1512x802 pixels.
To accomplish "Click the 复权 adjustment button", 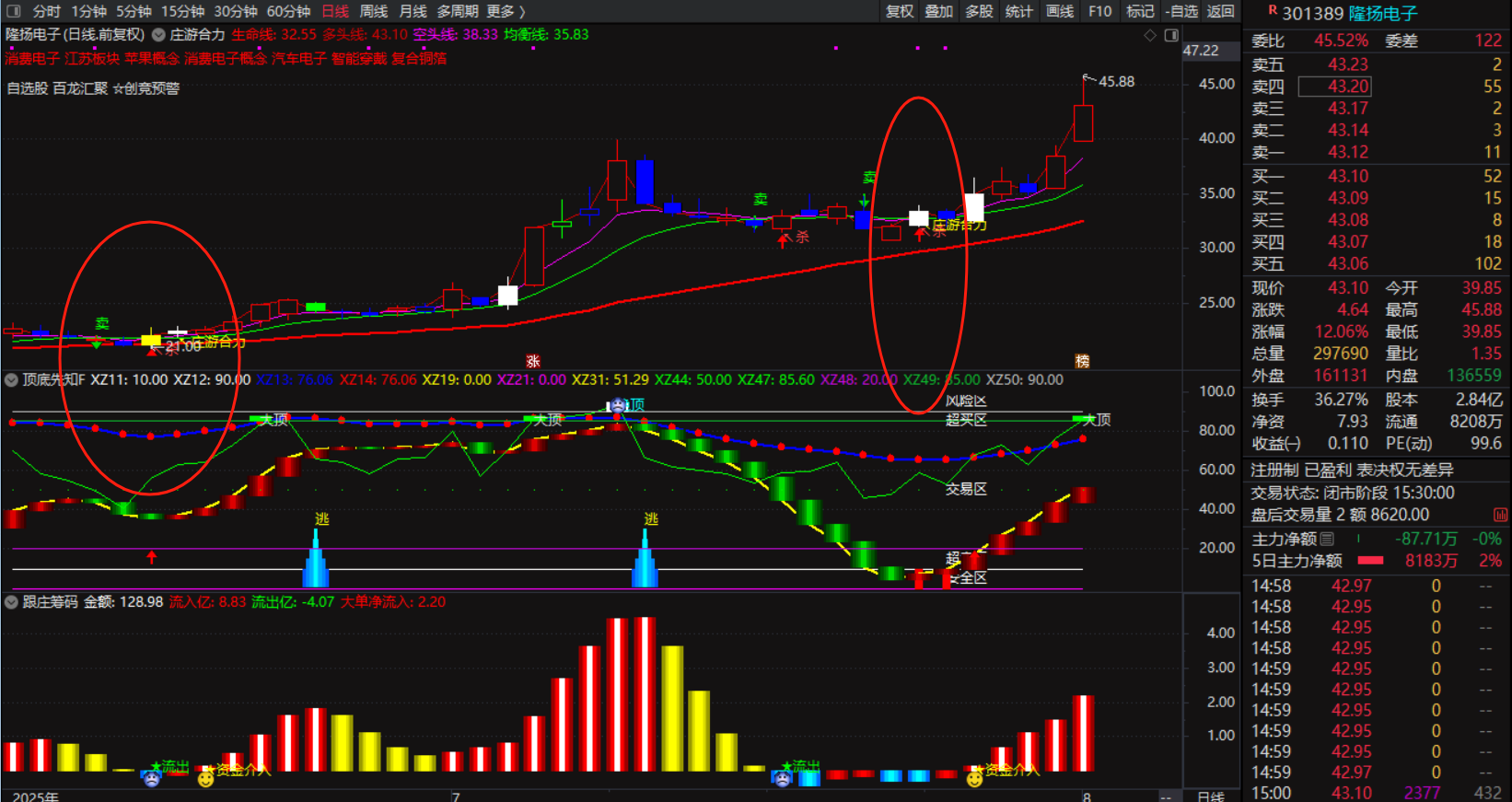I will [899, 11].
